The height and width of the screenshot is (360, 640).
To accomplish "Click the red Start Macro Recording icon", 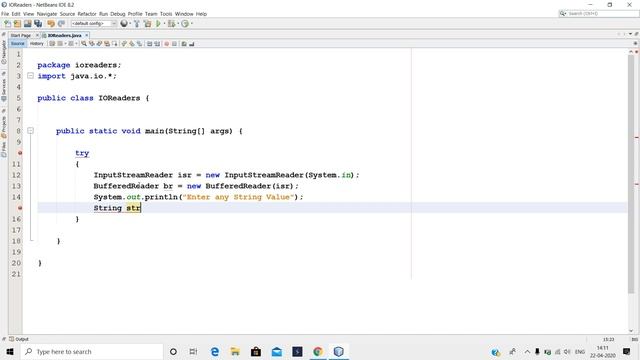I will (x=167, y=44).
